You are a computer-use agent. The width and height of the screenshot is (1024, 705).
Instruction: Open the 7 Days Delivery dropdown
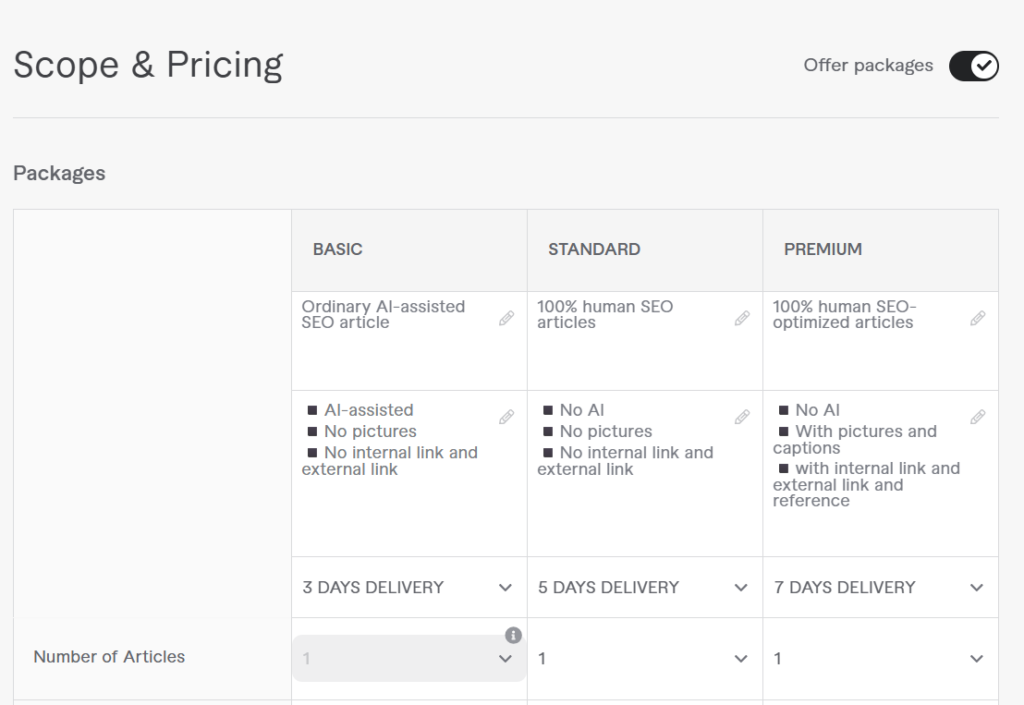point(977,588)
